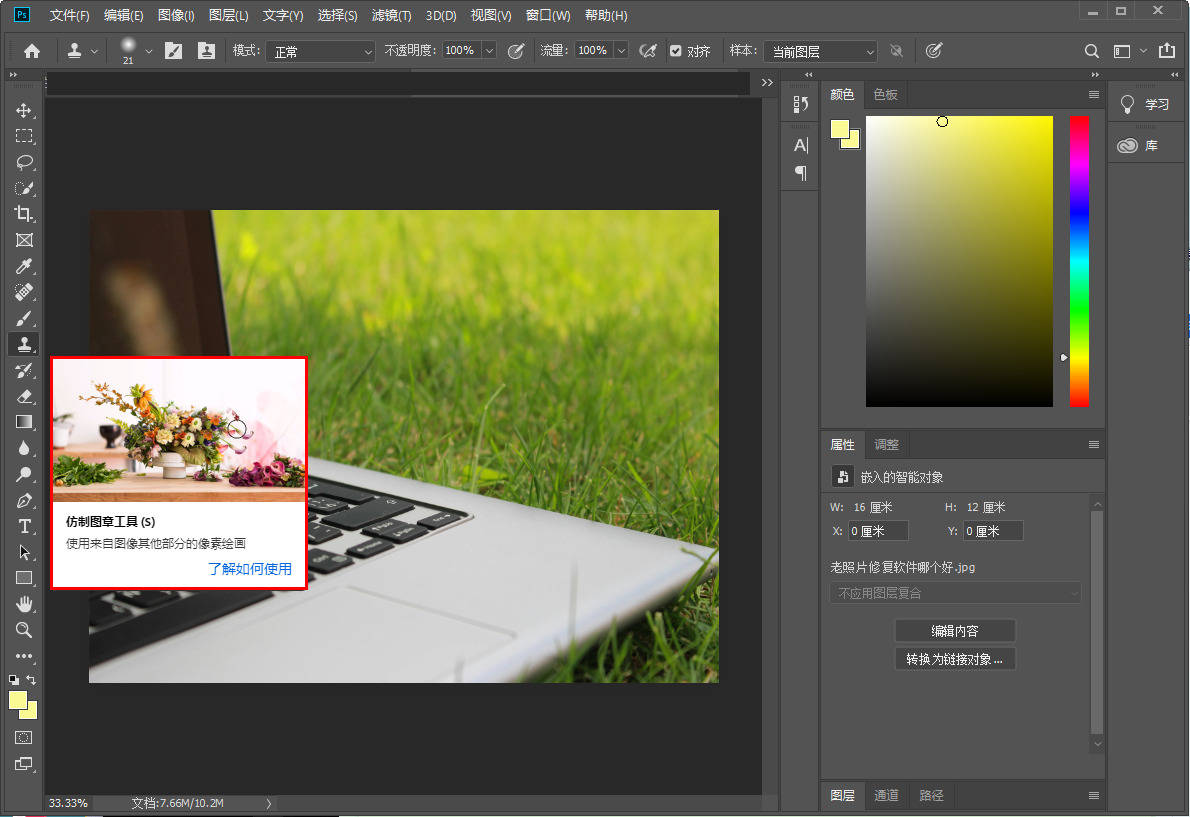
Task: Select the Eyedropper tool
Action: point(24,266)
